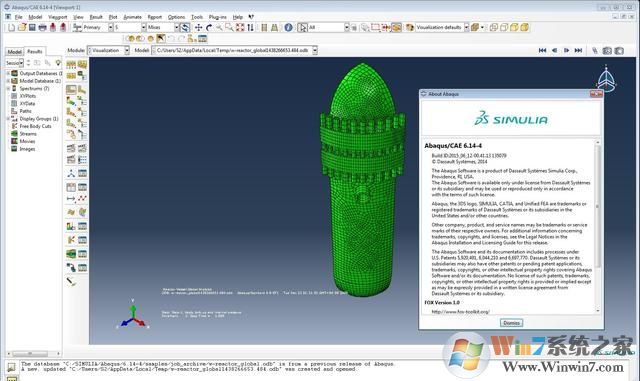
Task: Click the Open file folder icon
Action: pos(22,27)
